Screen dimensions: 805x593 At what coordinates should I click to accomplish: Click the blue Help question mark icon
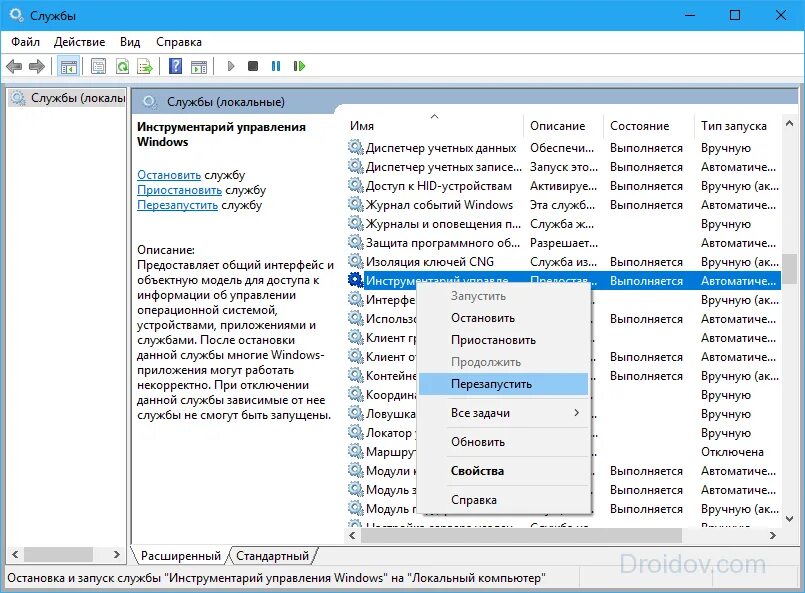point(176,66)
